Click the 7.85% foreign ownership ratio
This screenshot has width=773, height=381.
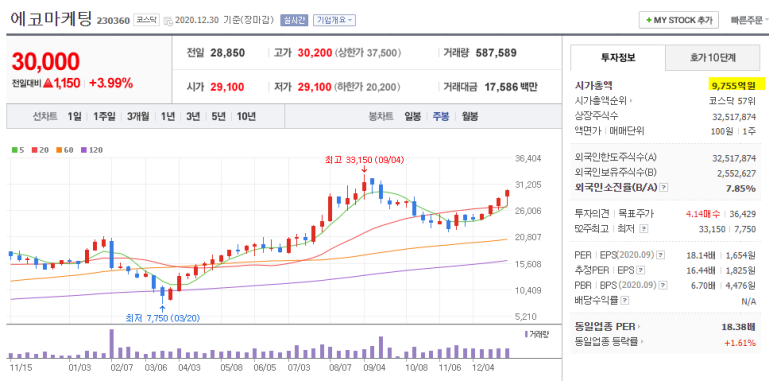[742, 188]
